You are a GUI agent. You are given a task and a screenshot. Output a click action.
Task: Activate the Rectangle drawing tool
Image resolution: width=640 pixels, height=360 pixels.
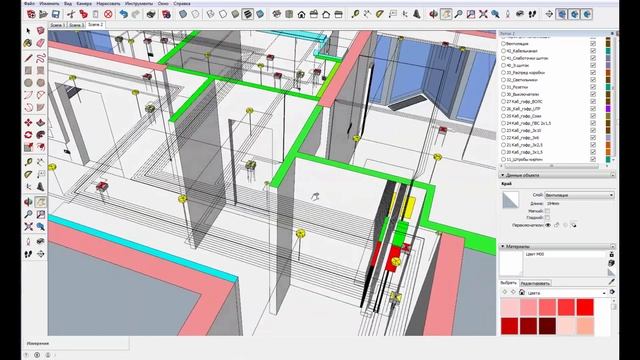tap(28, 70)
